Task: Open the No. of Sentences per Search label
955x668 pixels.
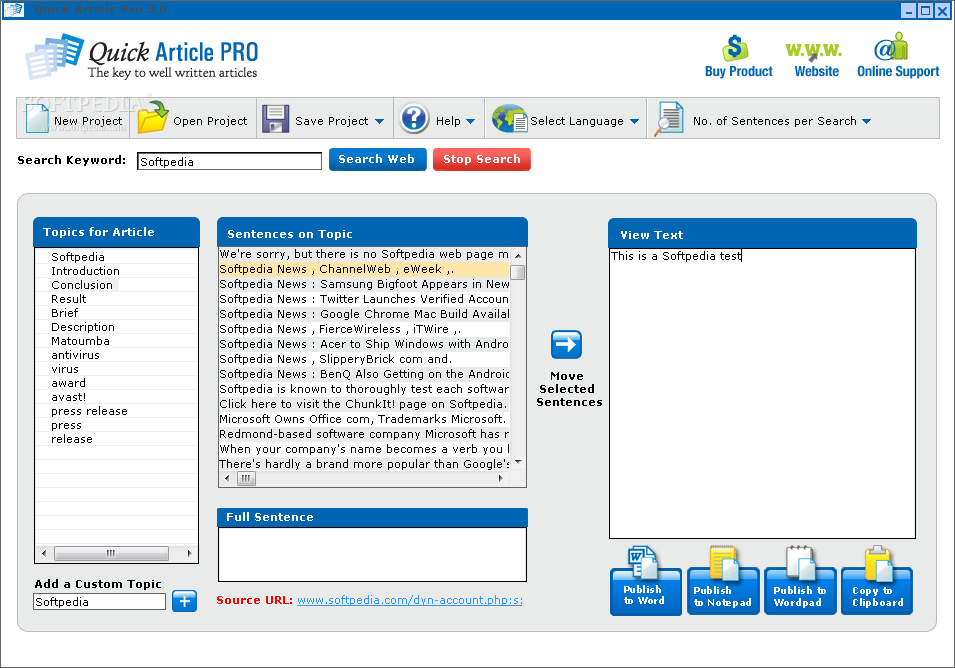Action: [775, 121]
